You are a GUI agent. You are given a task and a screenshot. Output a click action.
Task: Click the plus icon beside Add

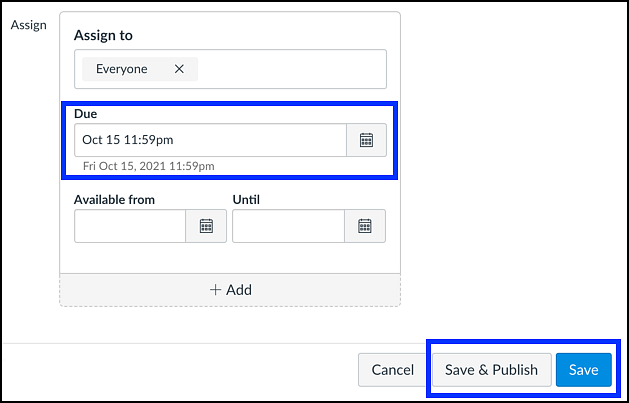click(x=215, y=289)
